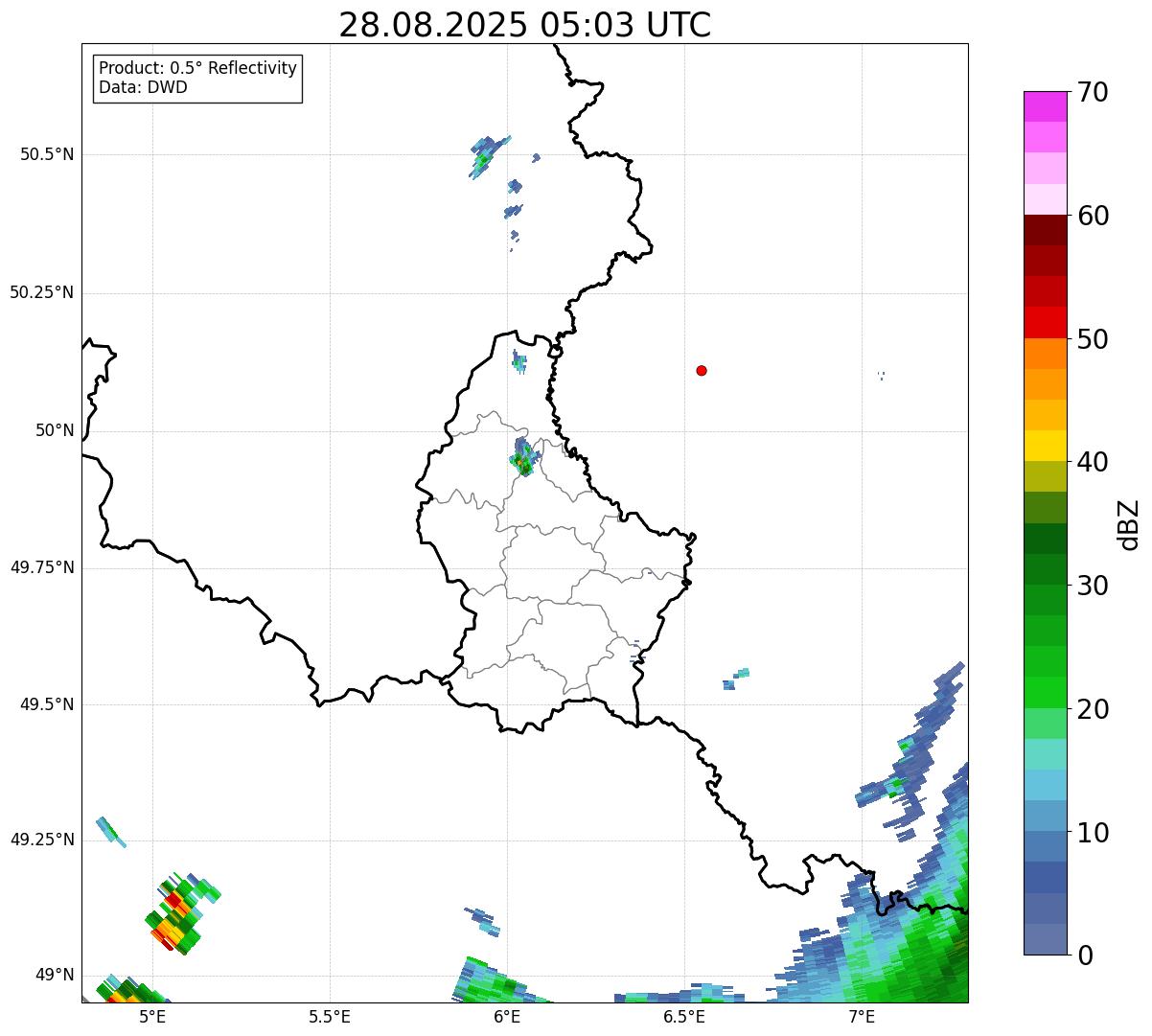This screenshot has height=1036, width=1152.
Task: Click the colorbar 0 tick label
Action: [1085, 955]
